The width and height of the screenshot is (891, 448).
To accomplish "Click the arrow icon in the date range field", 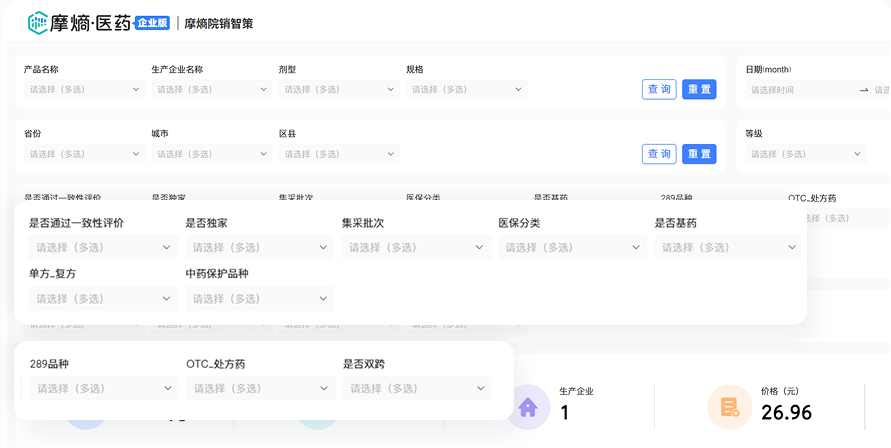I will click(864, 90).
